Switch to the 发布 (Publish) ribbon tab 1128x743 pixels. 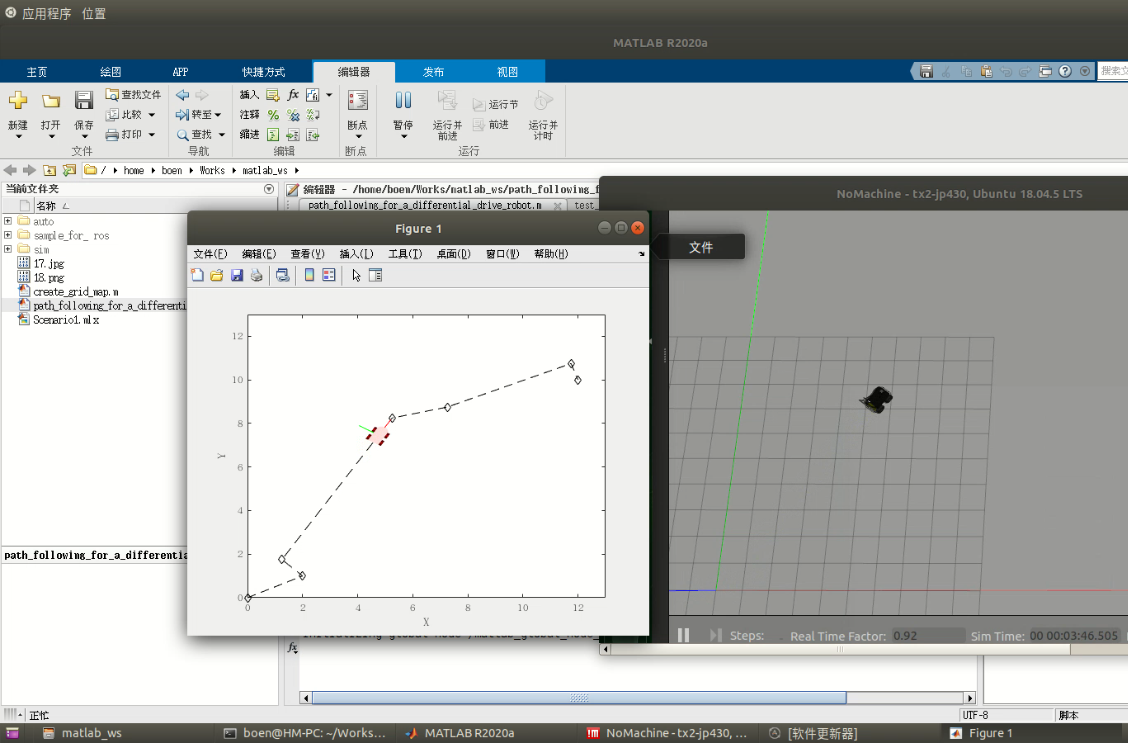(x=433, y=72)
